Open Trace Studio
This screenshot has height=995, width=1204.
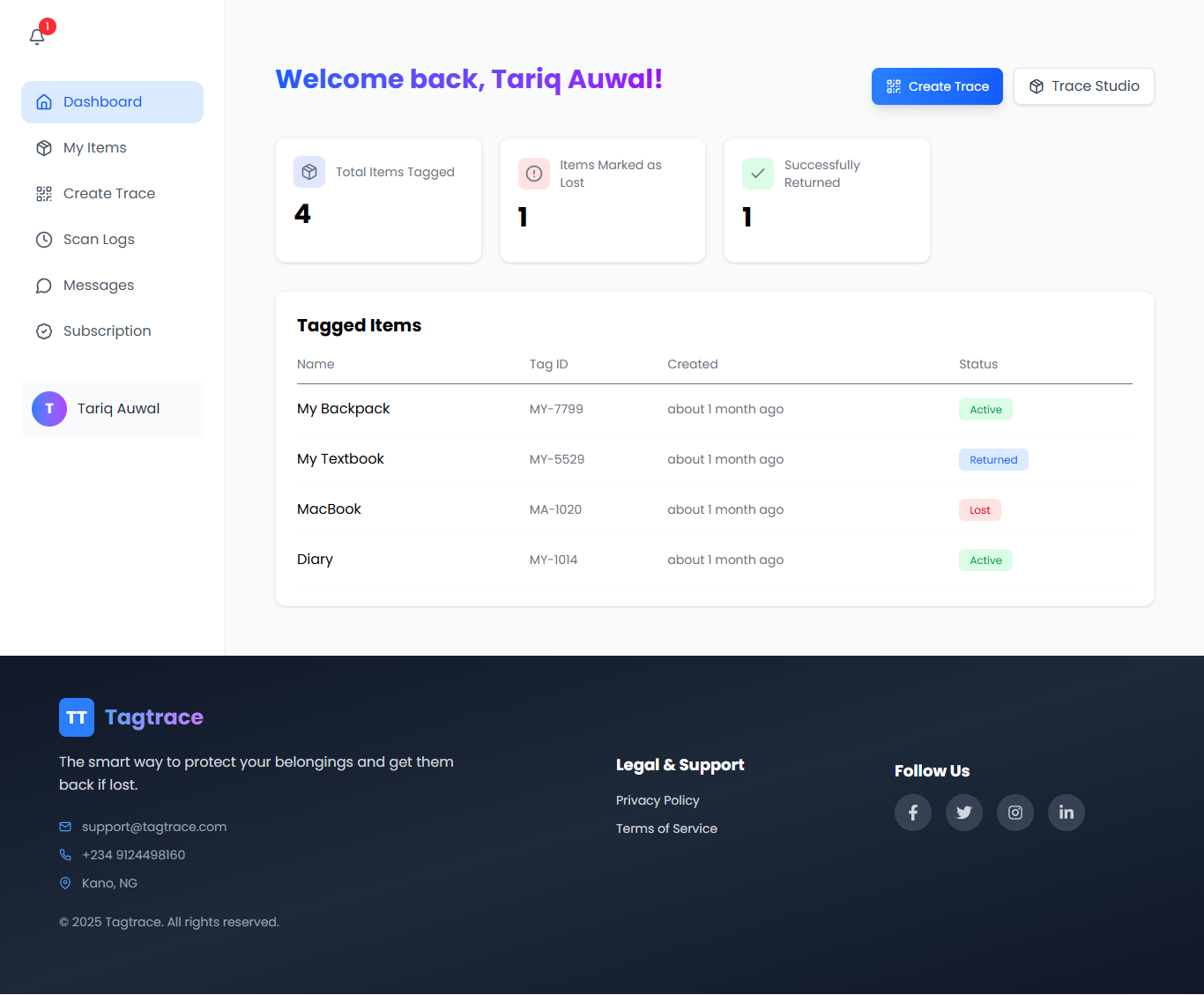pos(1083,85)
